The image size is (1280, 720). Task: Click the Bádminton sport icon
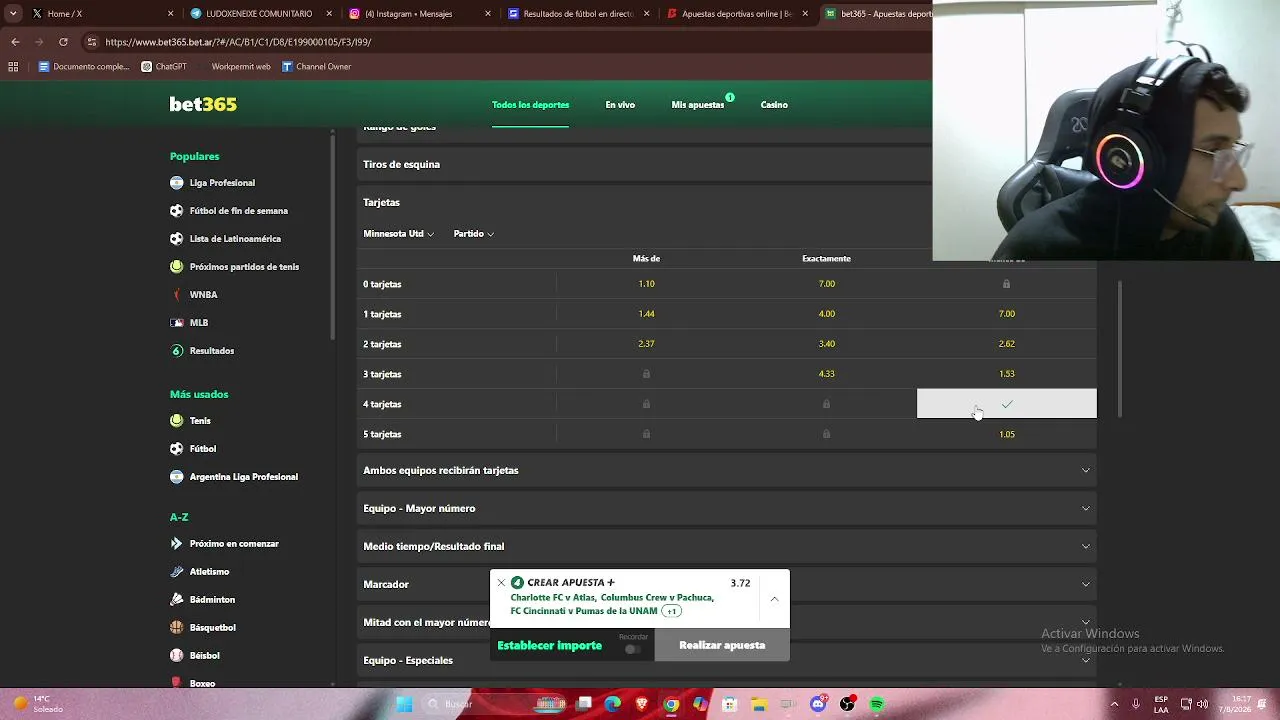click(x=177, y=600)
